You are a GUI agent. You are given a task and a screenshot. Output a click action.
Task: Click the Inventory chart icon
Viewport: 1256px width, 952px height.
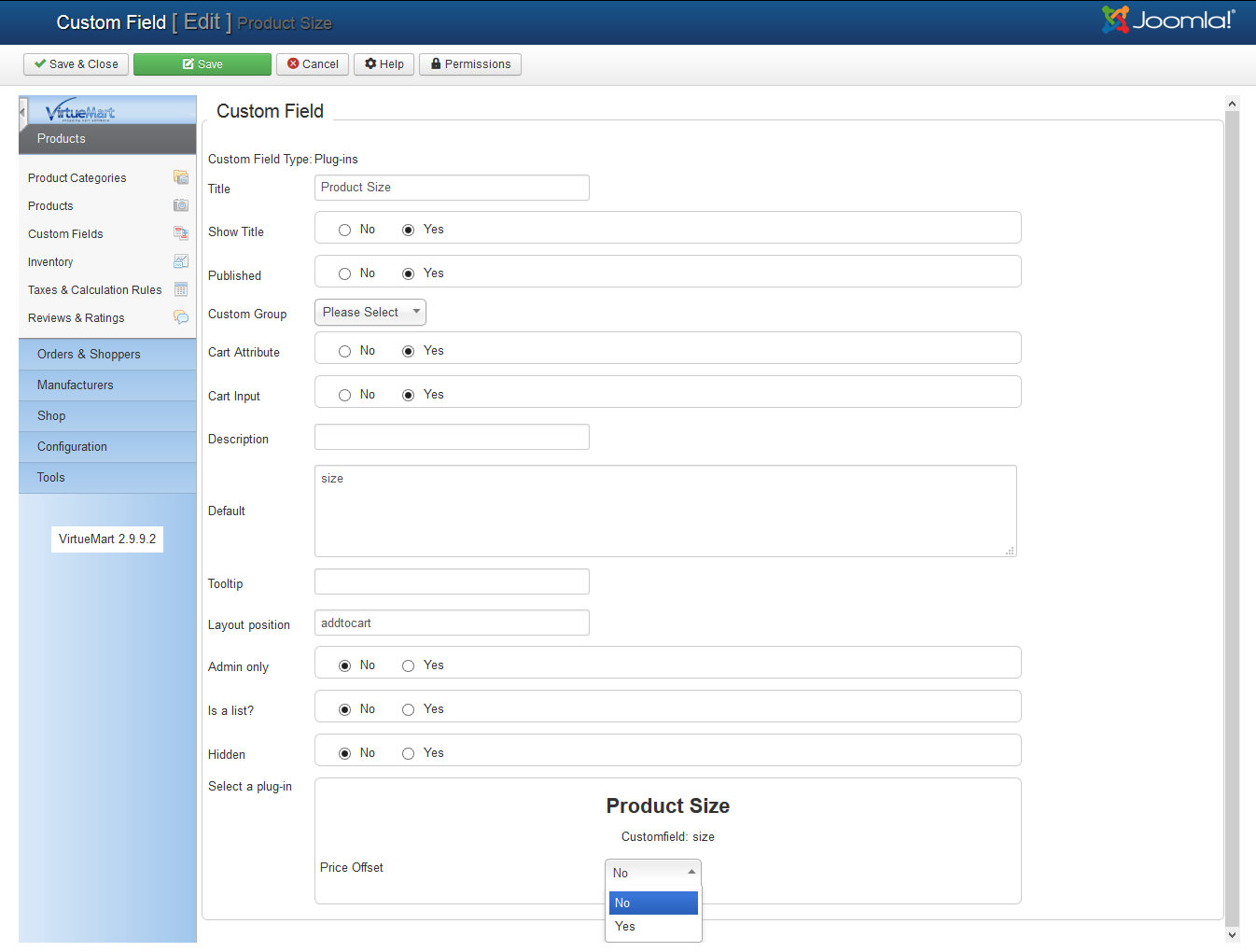181,261
